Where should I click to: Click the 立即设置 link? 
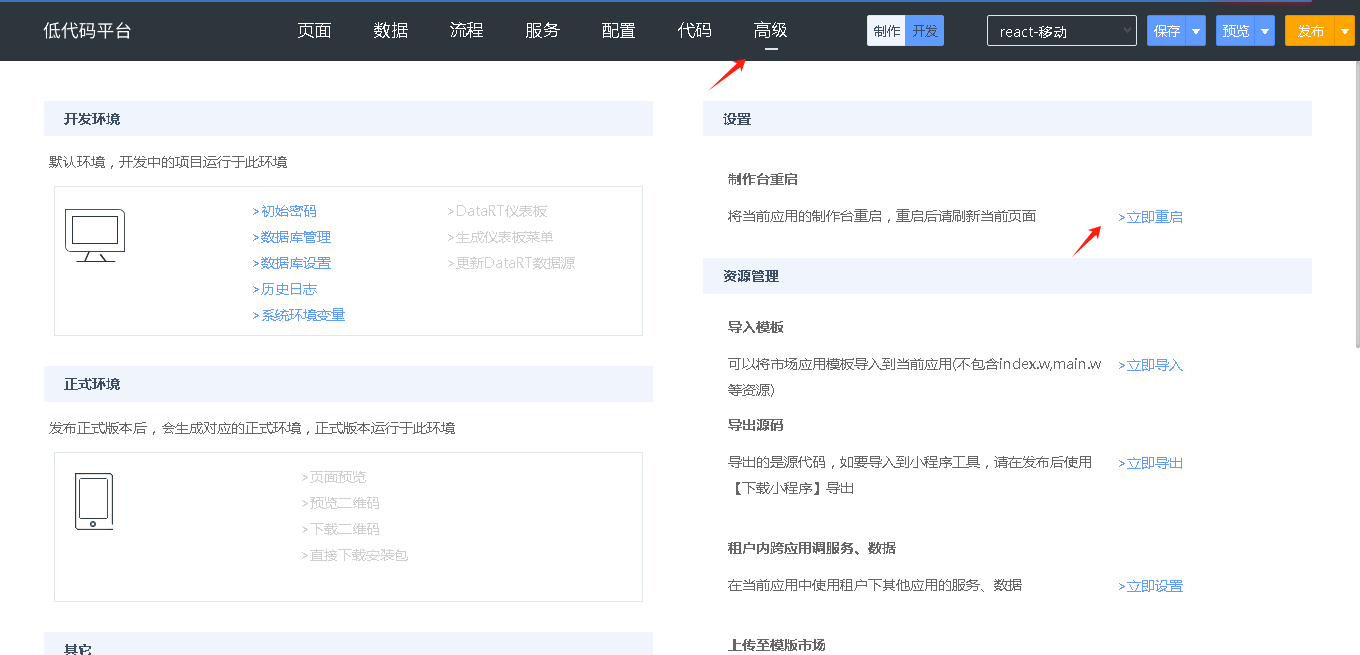coord(1151,586)
